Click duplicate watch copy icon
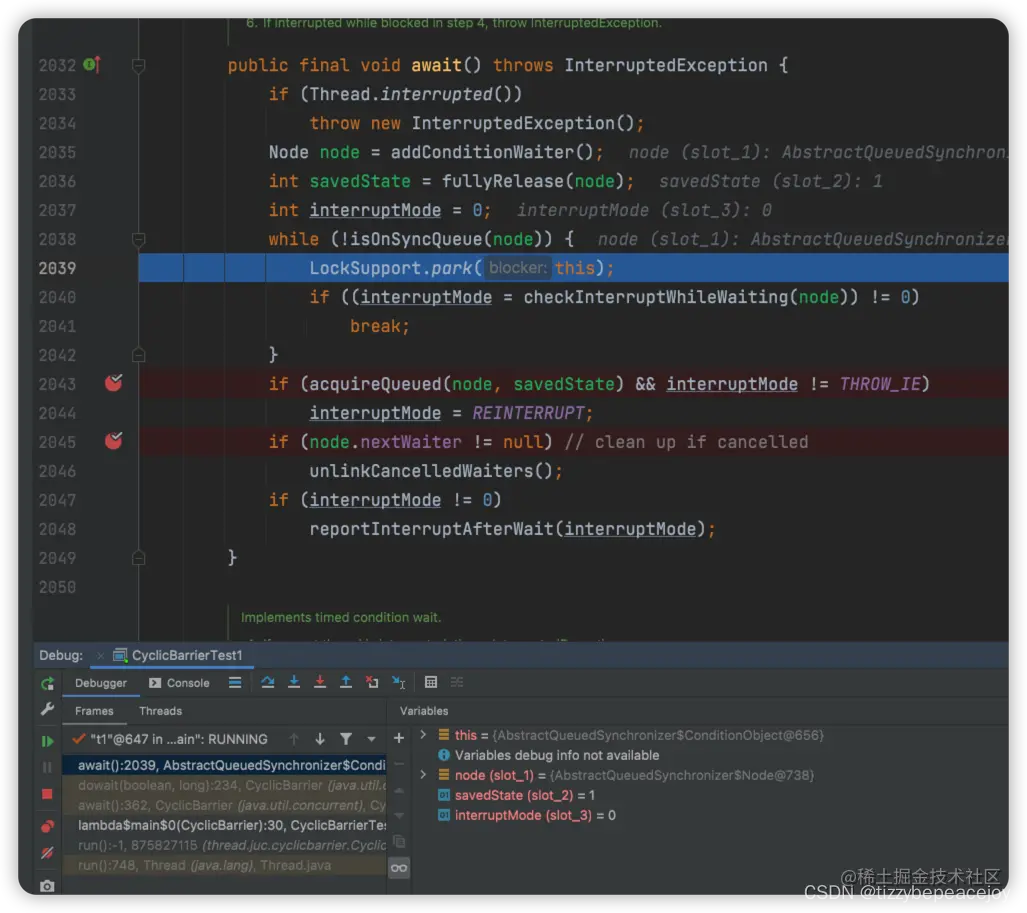The height and width of the screenshot is (913, 1027). pos(399,842)
